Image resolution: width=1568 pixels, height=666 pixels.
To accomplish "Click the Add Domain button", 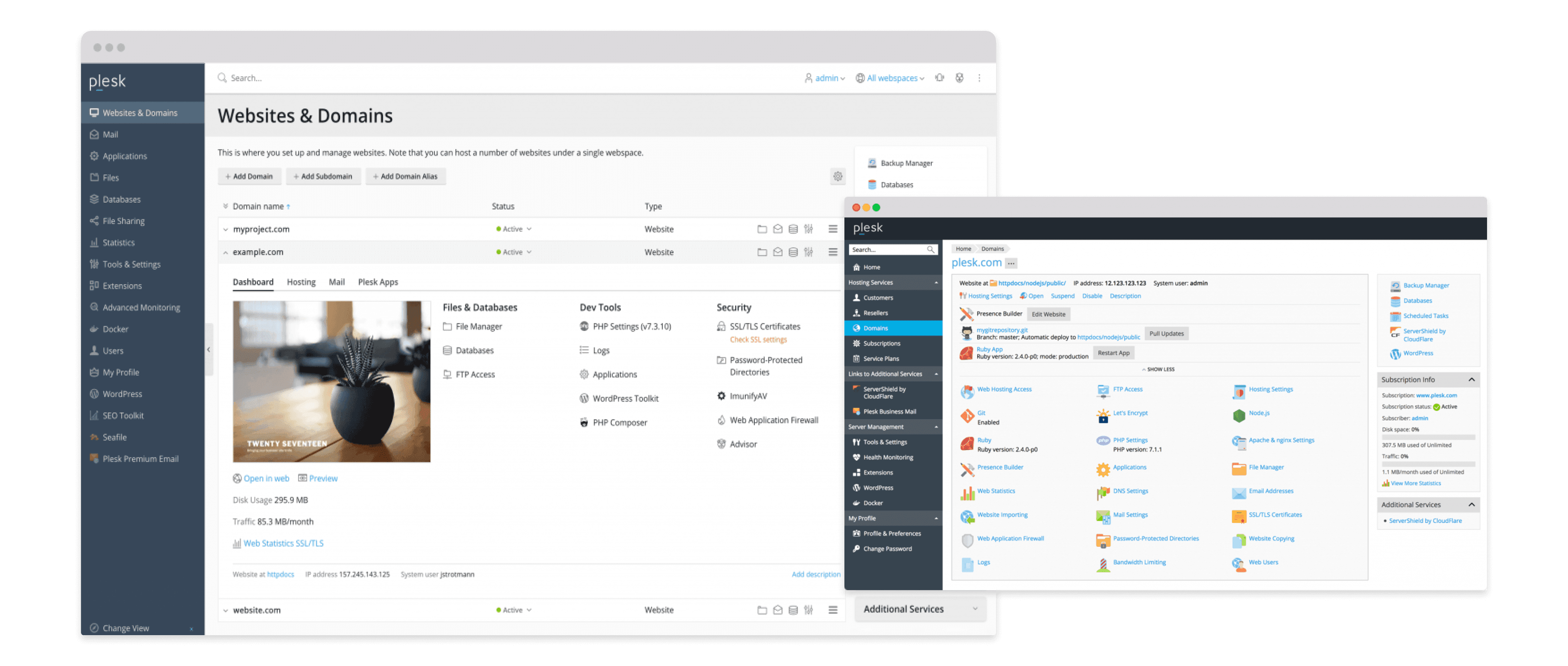I will pyautogui.click(x=249, y=177).
